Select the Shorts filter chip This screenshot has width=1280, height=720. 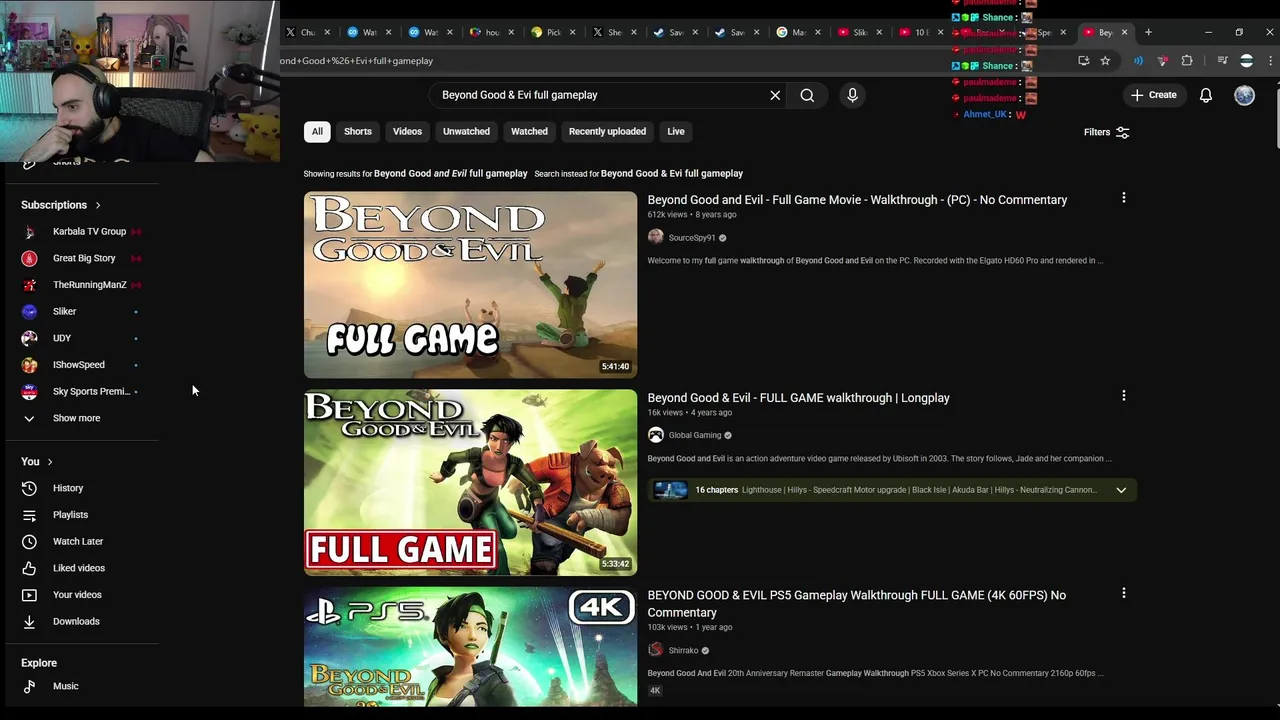(357, 131)
